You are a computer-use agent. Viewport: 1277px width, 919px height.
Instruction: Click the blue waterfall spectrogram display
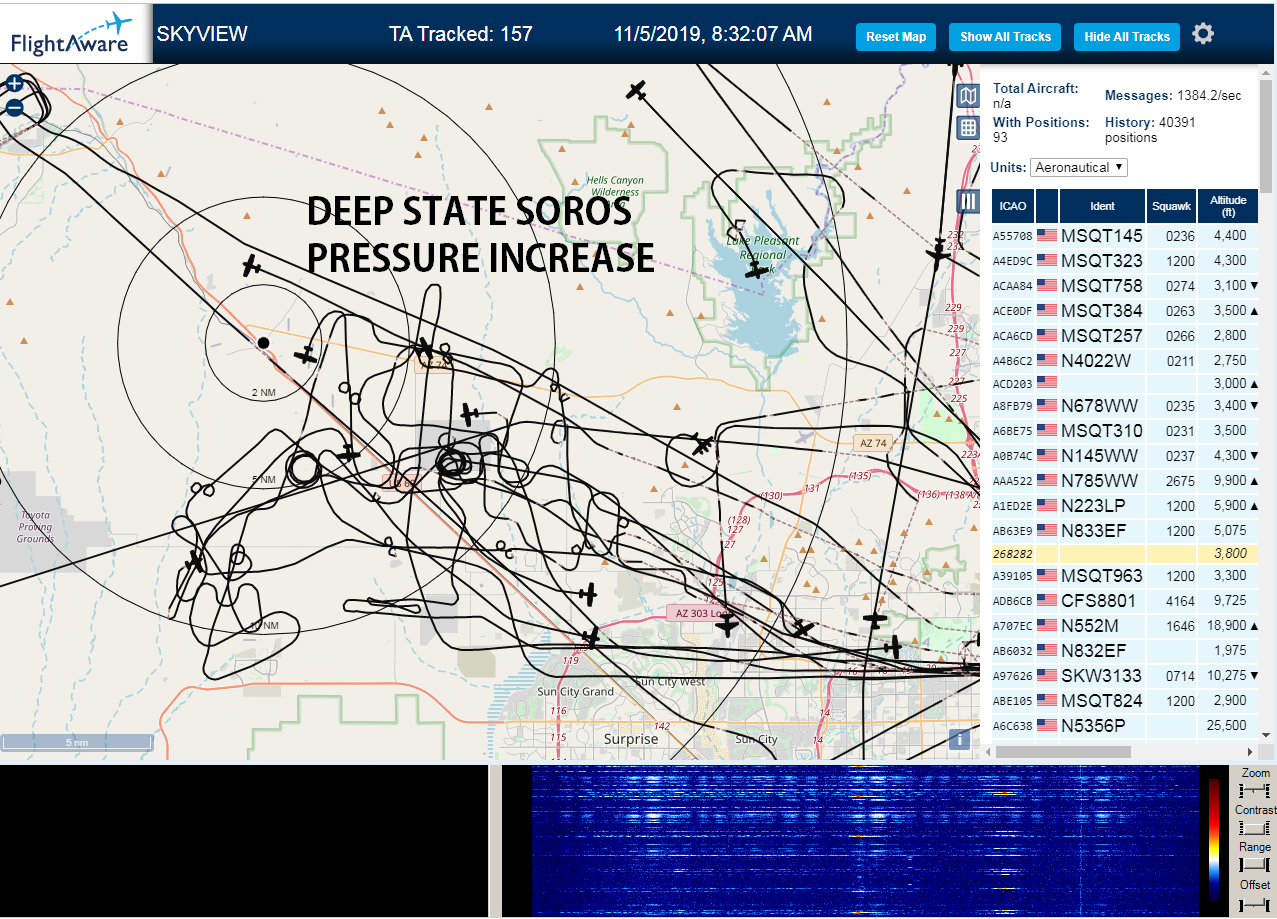tap(864, 841)
